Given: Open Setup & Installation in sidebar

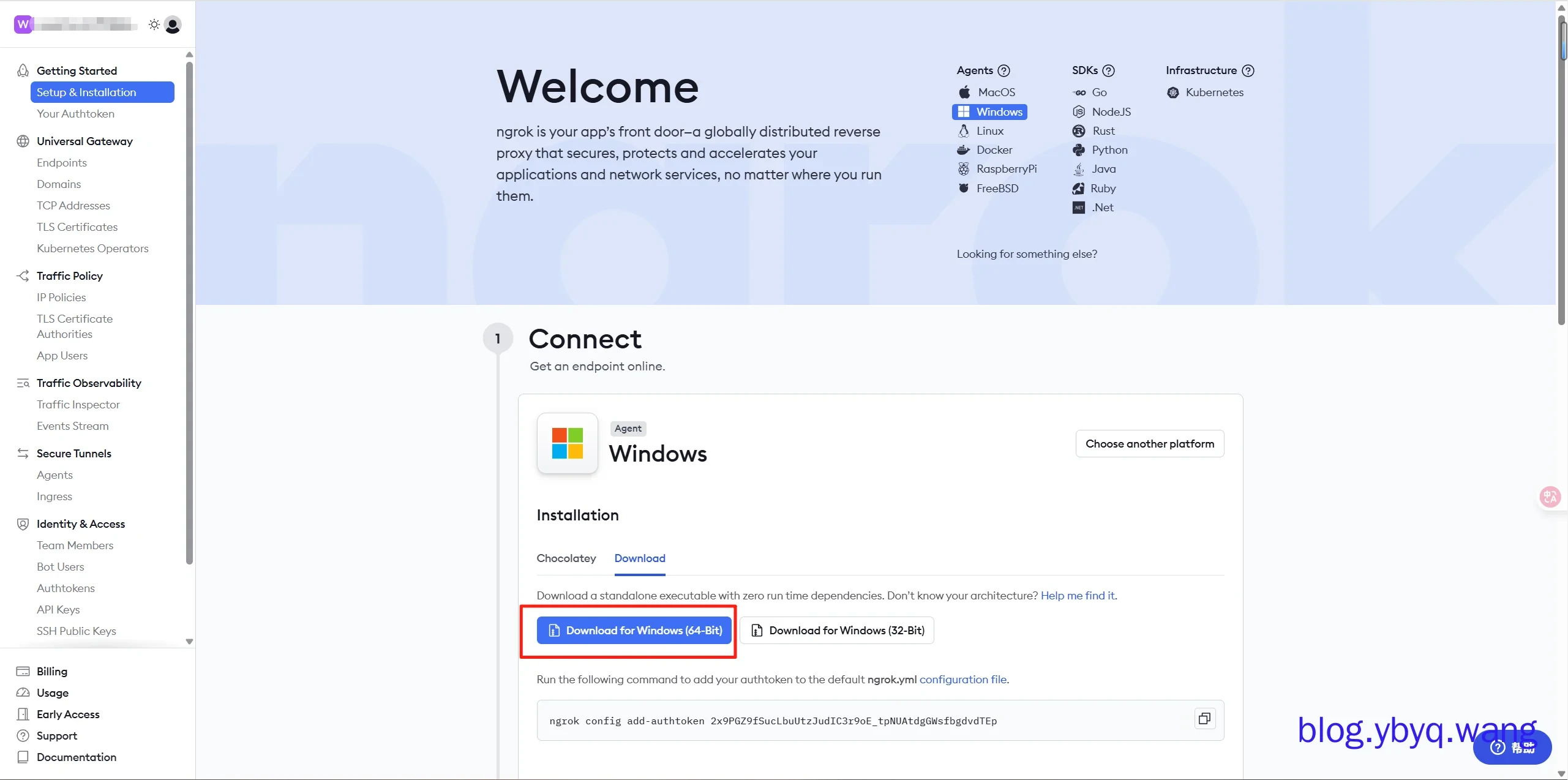Looking at the screenshot, I should click(102, 92).
